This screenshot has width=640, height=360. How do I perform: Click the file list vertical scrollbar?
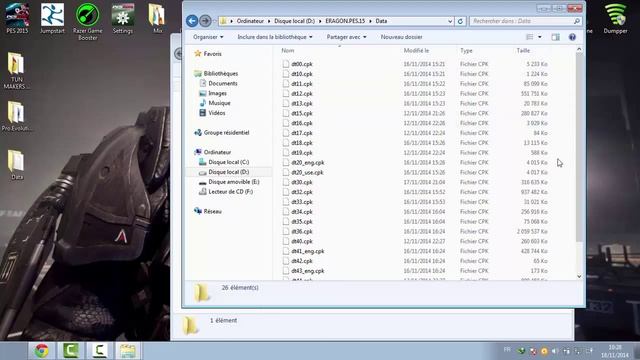579,147
